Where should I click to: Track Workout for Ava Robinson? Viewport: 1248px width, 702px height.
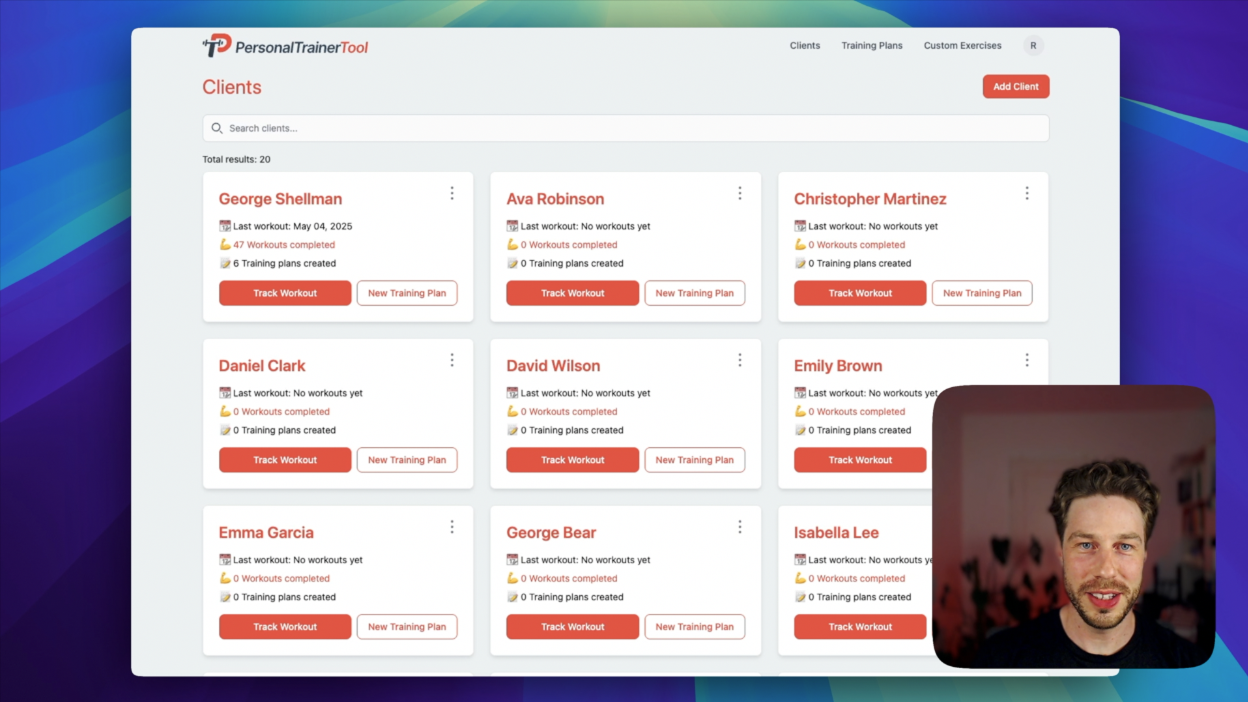click(573, 293)
